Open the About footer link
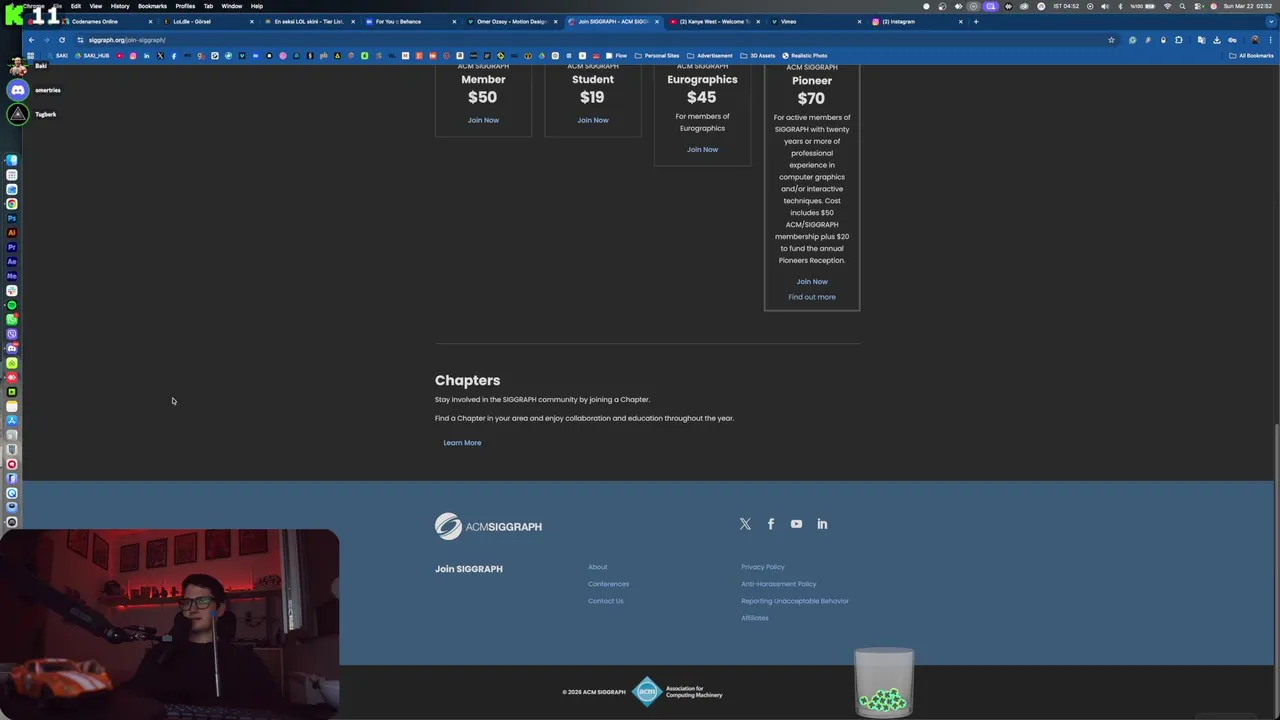 tap(598, 567)
